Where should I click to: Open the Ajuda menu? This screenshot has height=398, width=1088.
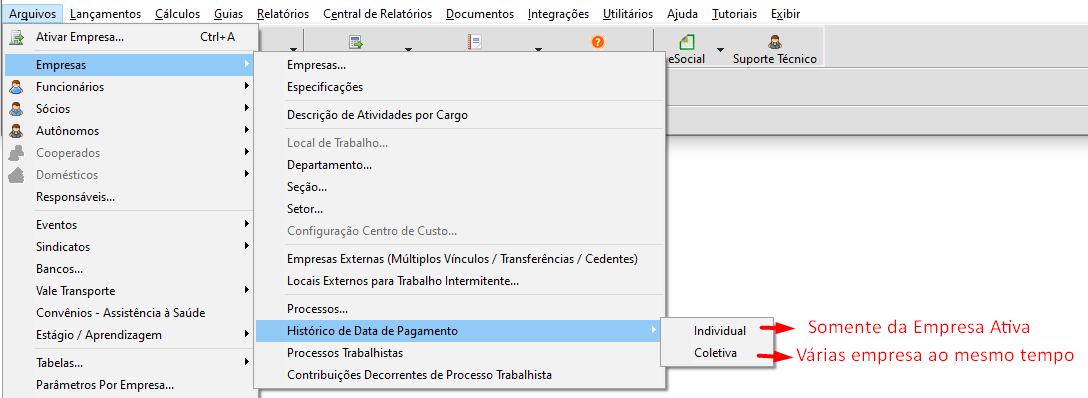tap(682, 14)
